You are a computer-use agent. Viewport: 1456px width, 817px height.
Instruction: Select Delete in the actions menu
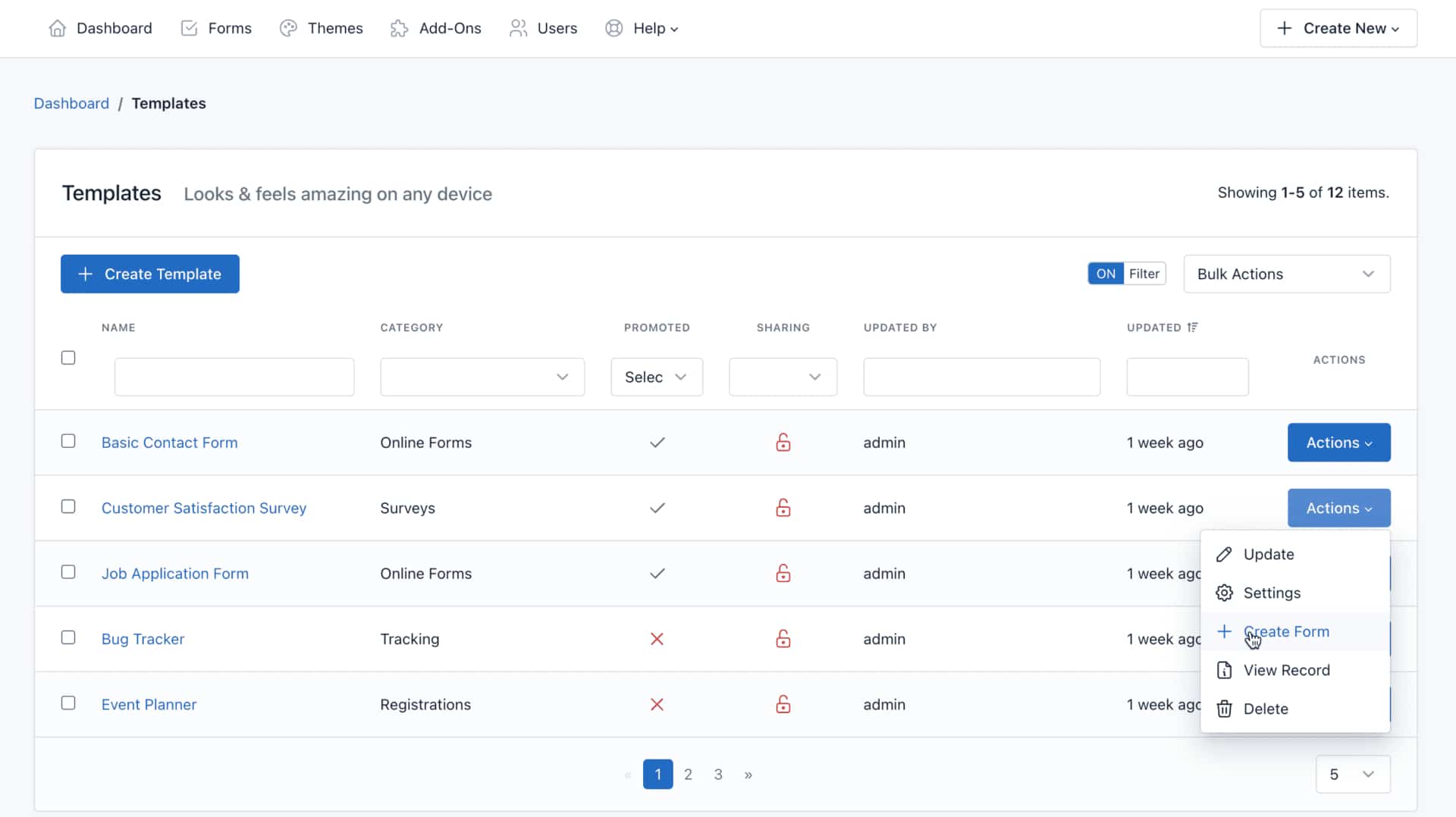1265,709
